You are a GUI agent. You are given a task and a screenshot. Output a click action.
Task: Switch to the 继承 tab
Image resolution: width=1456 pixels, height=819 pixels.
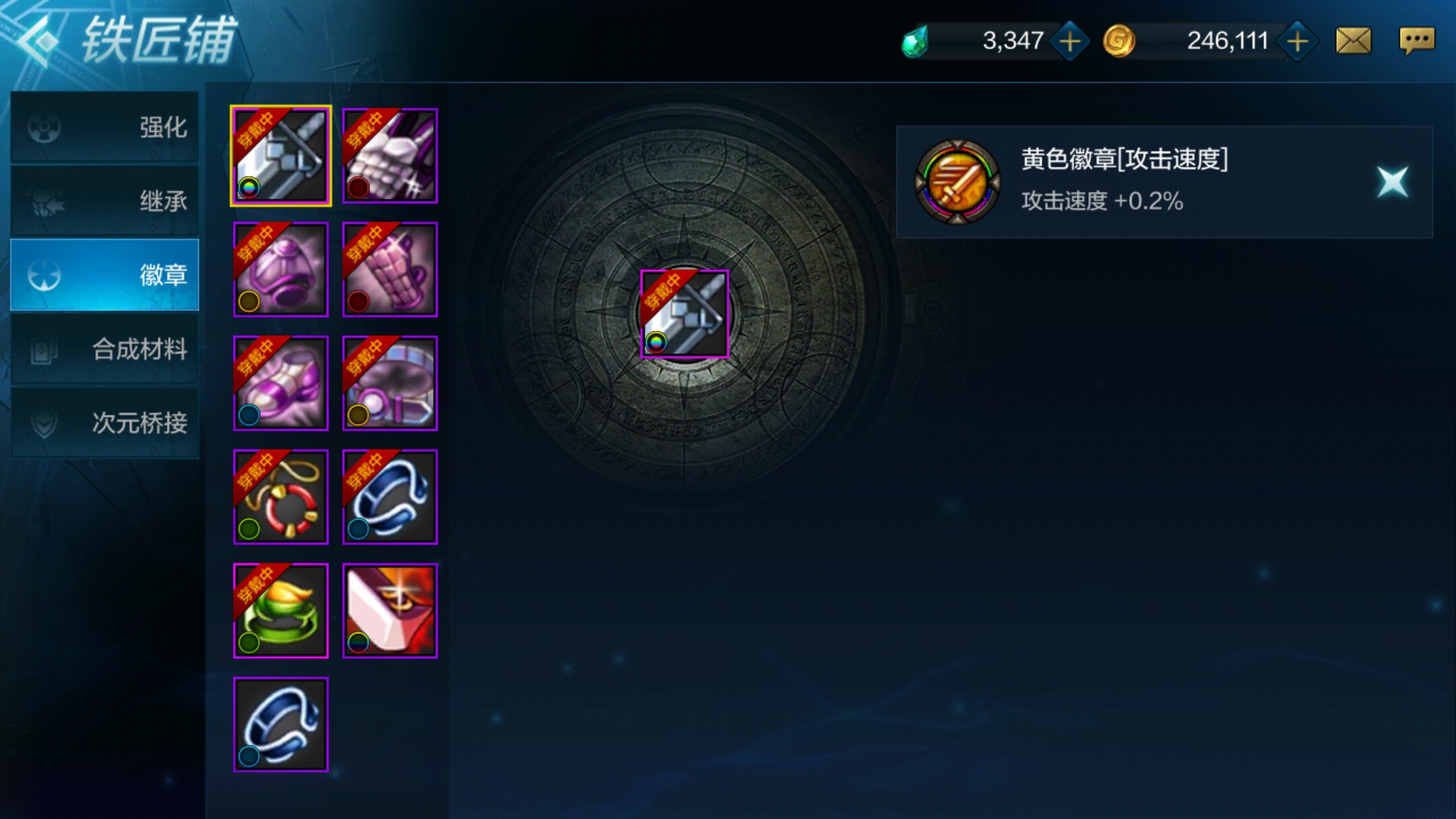pos(105,201)
